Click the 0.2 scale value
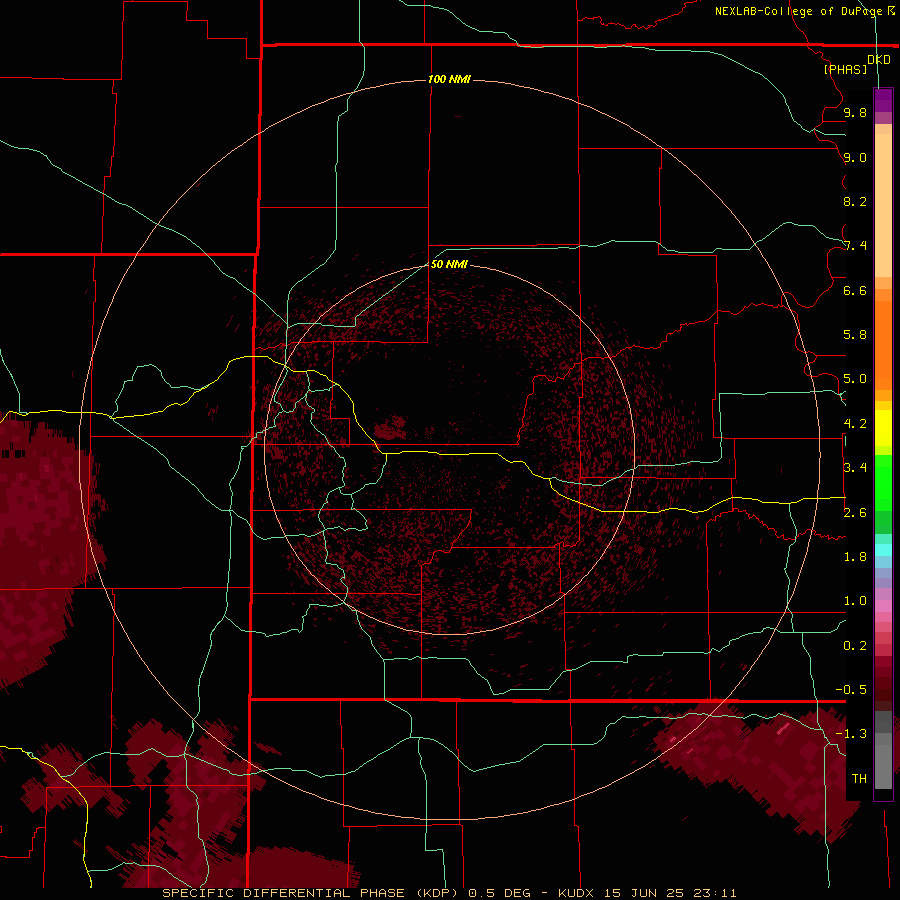 pyautogui.click(x=855, y=646)
